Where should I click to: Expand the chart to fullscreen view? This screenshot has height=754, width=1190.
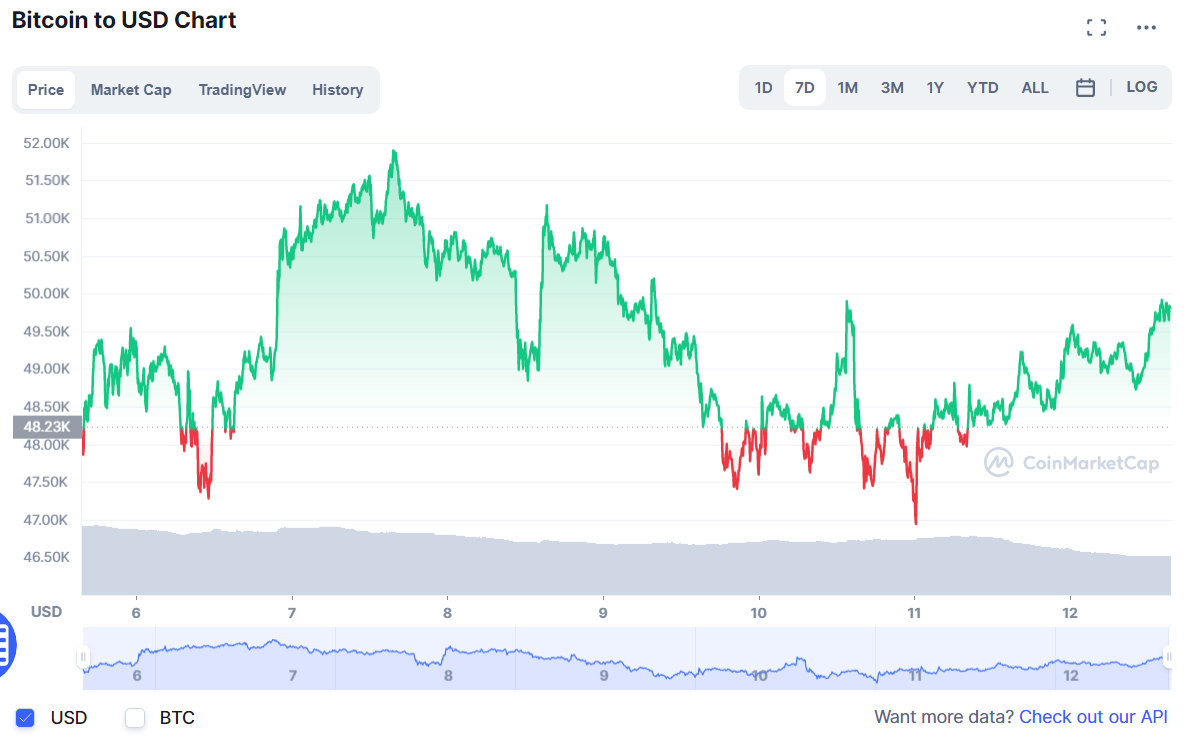[x=1096, y=27]
